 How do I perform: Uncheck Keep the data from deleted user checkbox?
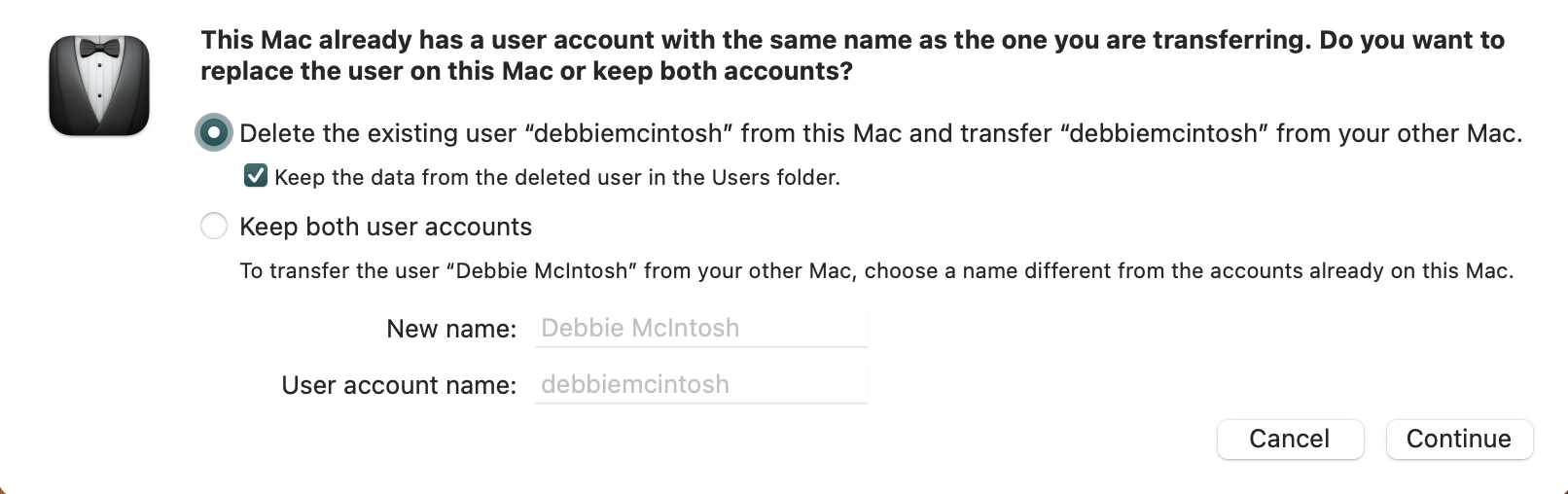click(x=256, y=176)
